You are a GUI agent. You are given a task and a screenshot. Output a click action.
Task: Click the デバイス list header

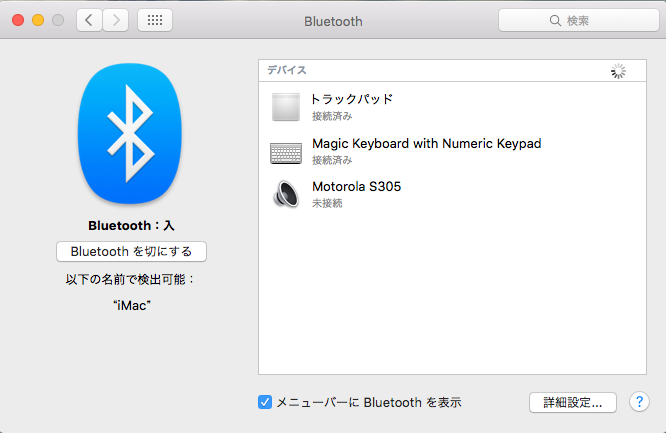click(x=452, y=71)
